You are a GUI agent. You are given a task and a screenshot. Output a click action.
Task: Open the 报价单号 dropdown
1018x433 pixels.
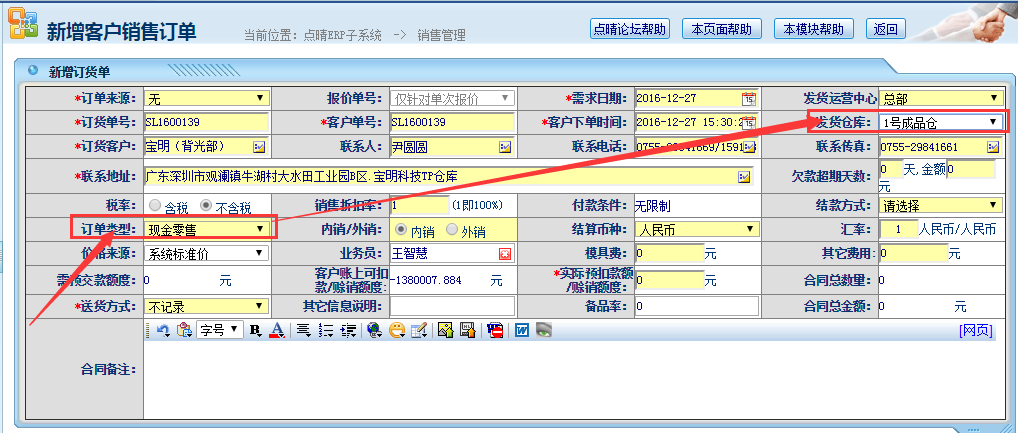tap(453, 99)
